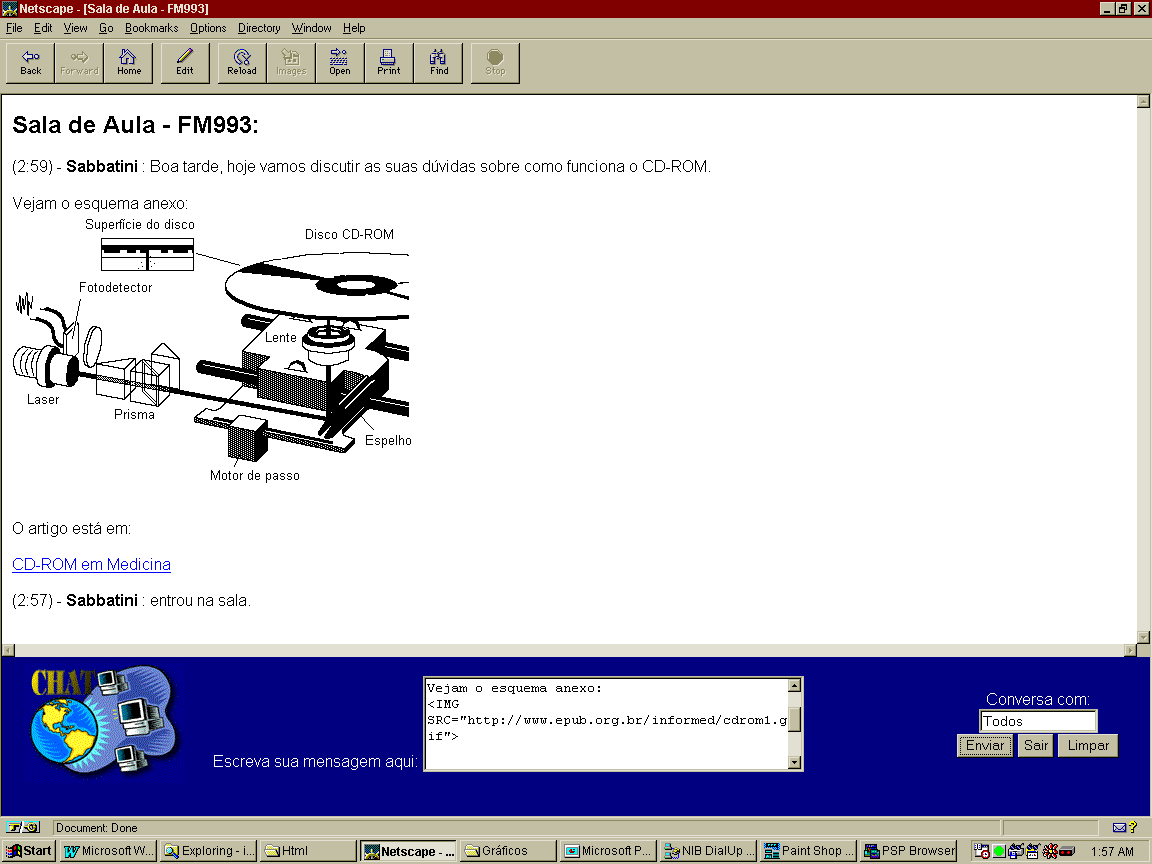Click the Sair button to leave chat
The height and width of the screenshot is (864, 1152).
point(1036,746)
